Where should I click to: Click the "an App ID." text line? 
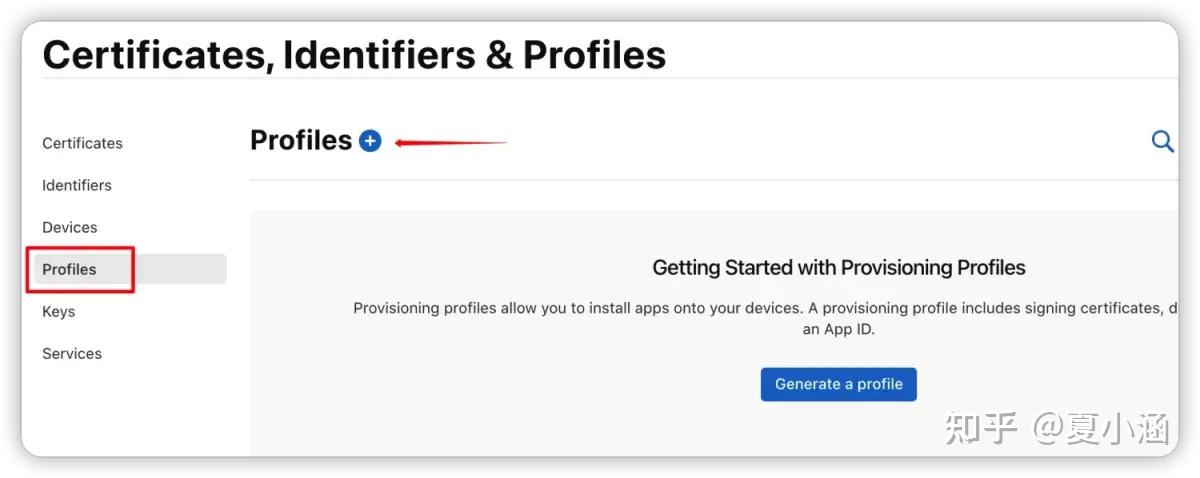pyautogui.click(x=838, y=329)
